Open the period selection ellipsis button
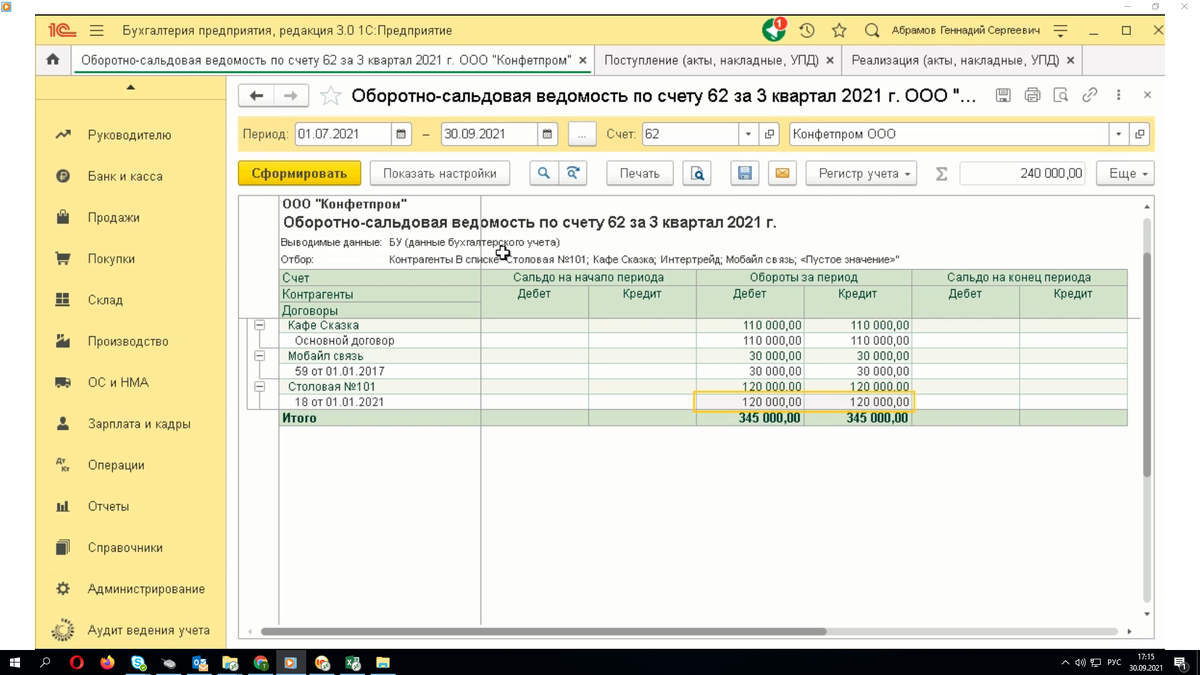 [582, 134]
